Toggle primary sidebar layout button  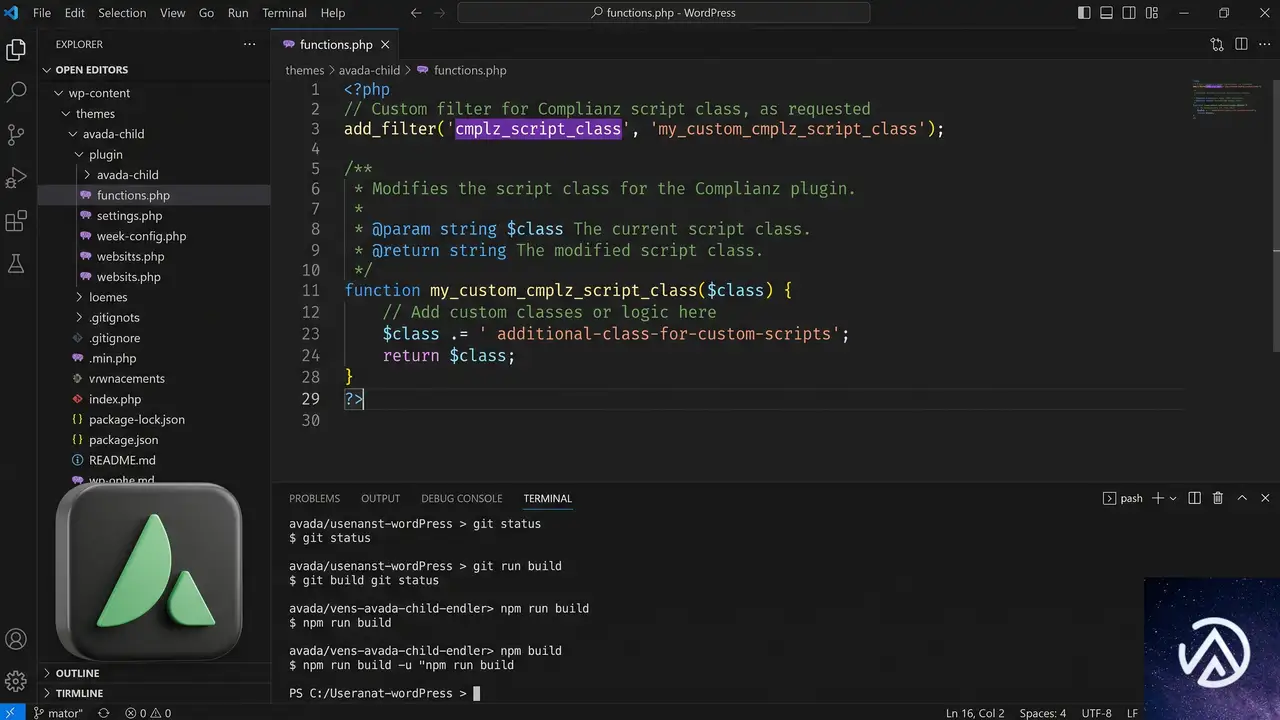(1084, 13)
